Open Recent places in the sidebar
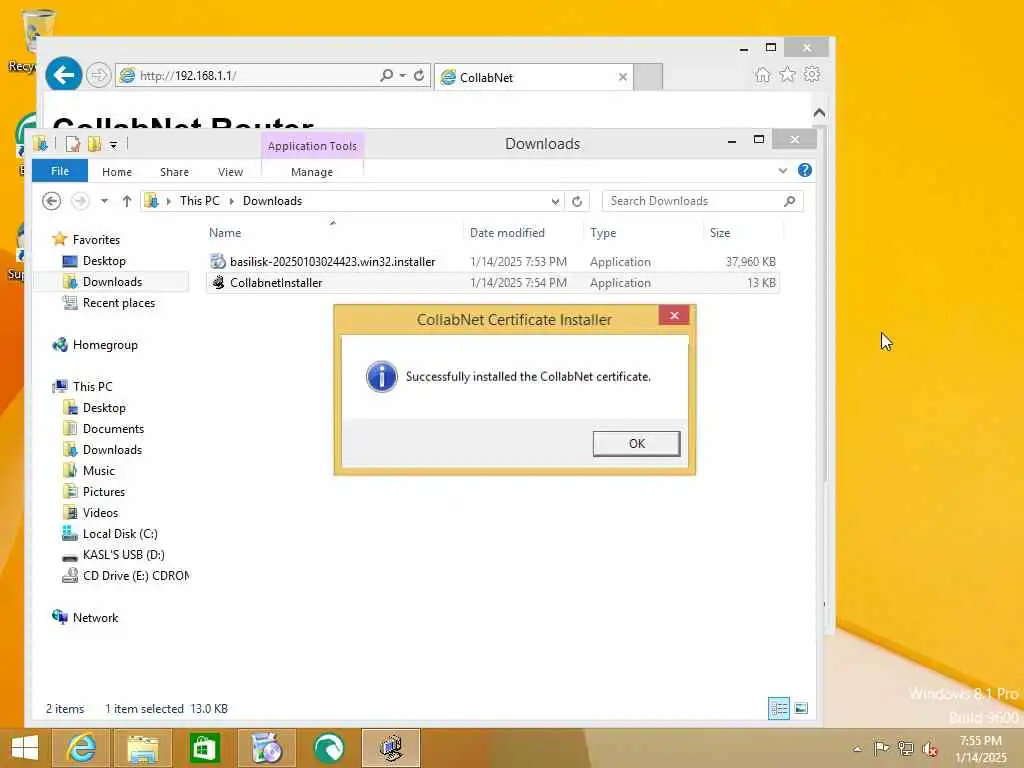 point(118,303)
